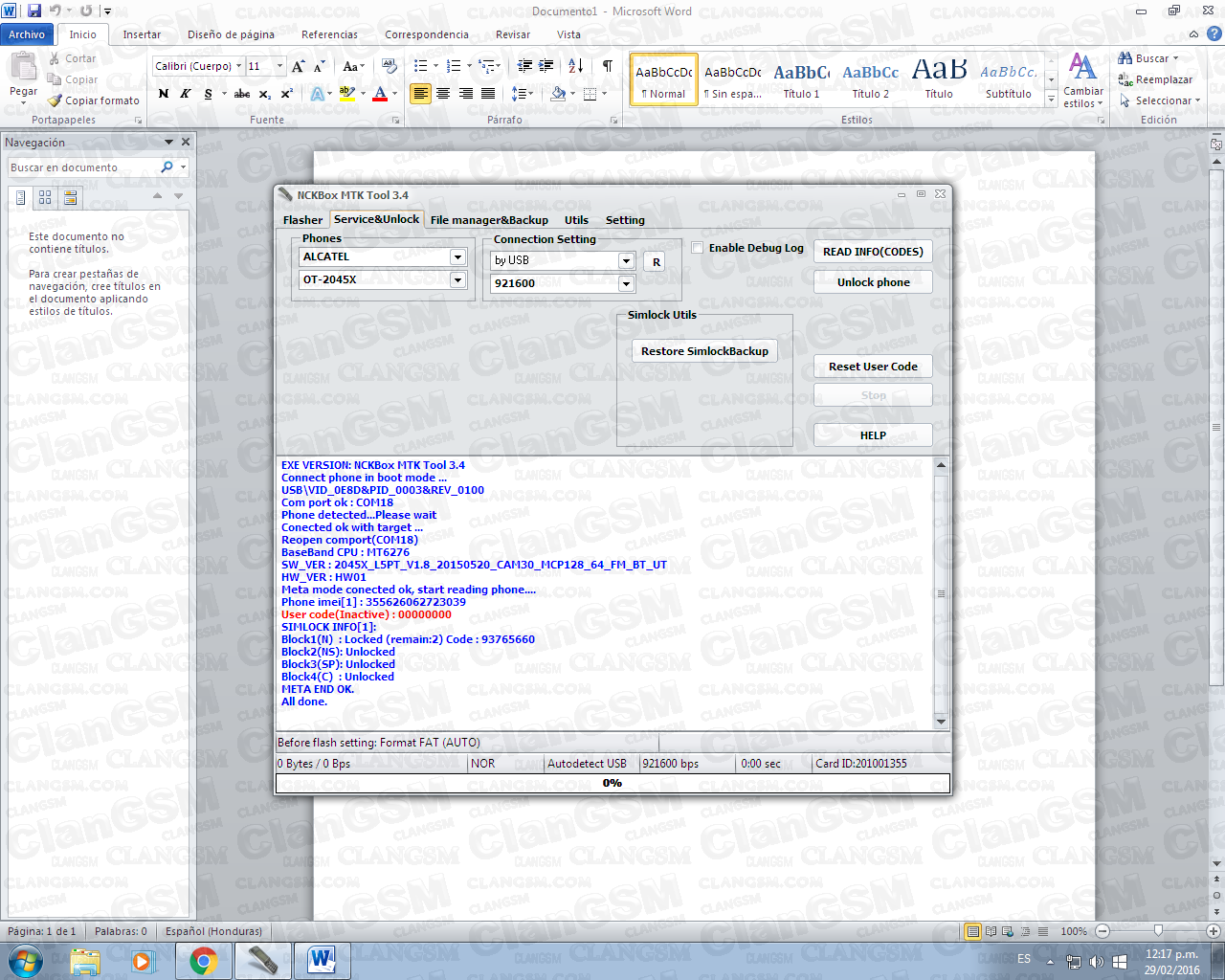
Task: Click Restore SimlockBackup button
Action: point(704,351)
